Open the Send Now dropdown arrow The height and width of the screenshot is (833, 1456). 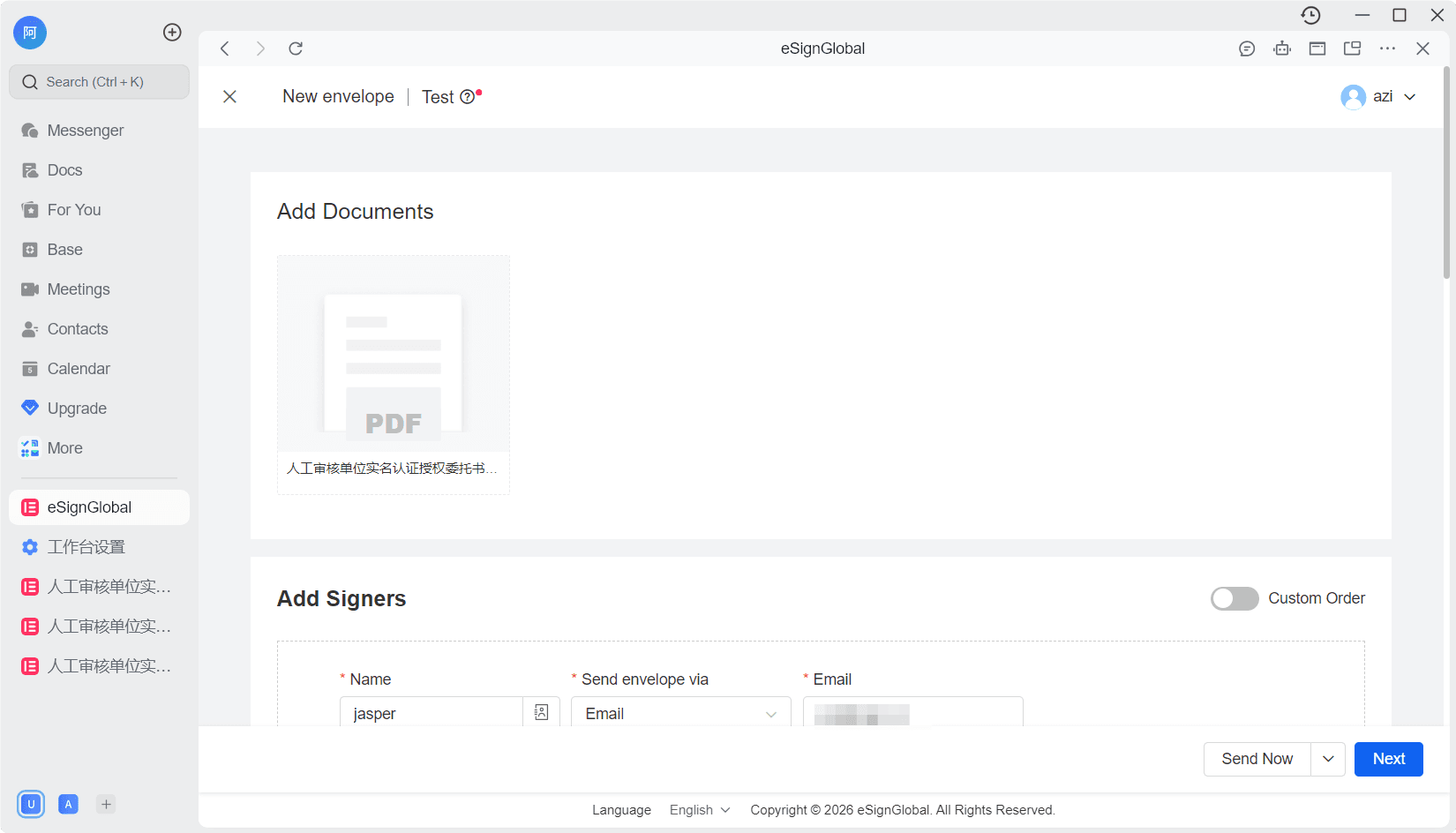click(x=1328, y=759)
